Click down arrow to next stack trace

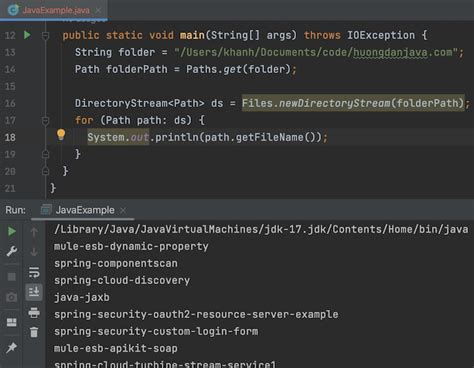pyautogui.click(x=34, y=252)
